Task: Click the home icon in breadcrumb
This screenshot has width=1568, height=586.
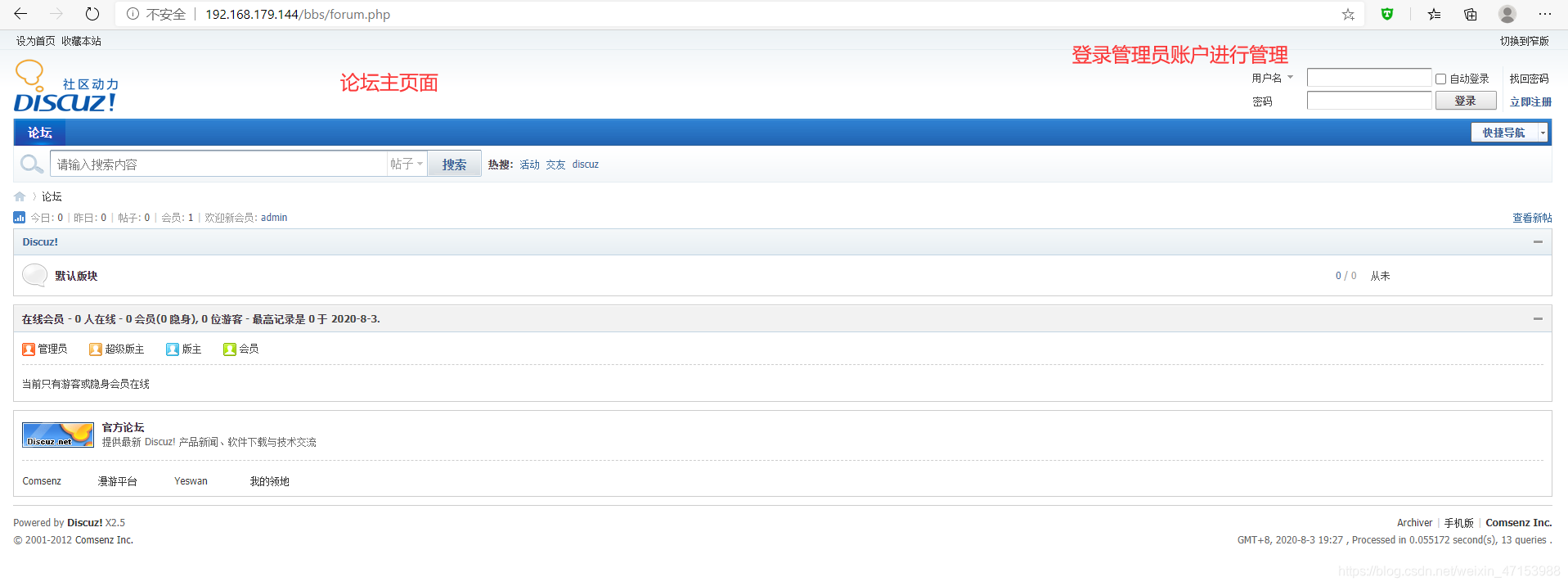Action: click(x=20, y=196)
